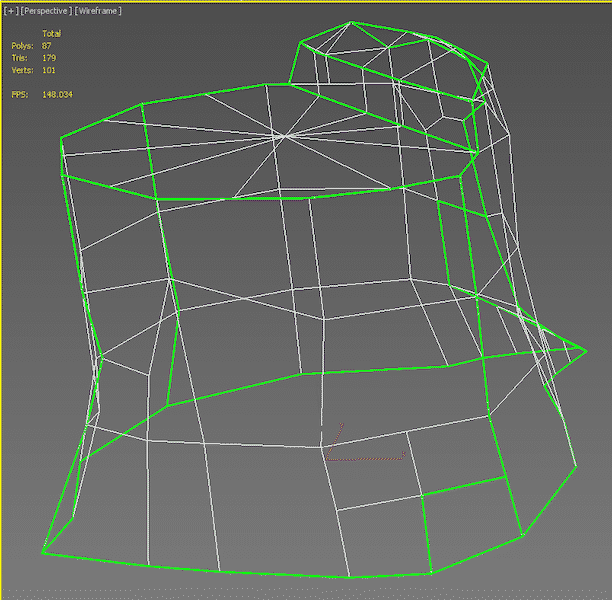The width and height of the screenshot is (612, 600).
Task: Select the bottom-left corner vertex of the mesh
Action: pyautogui.click(x=41, y=552)
